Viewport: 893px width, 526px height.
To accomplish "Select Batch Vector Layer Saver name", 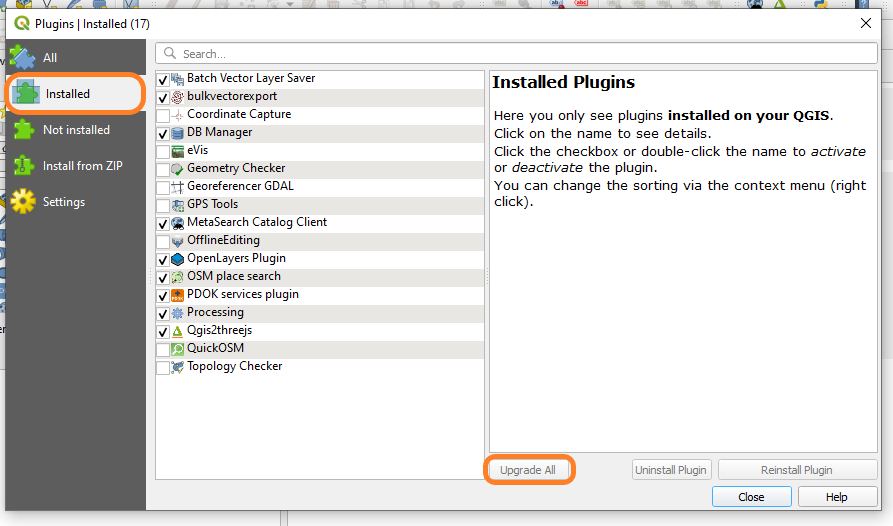I will [x=251, y=78].
